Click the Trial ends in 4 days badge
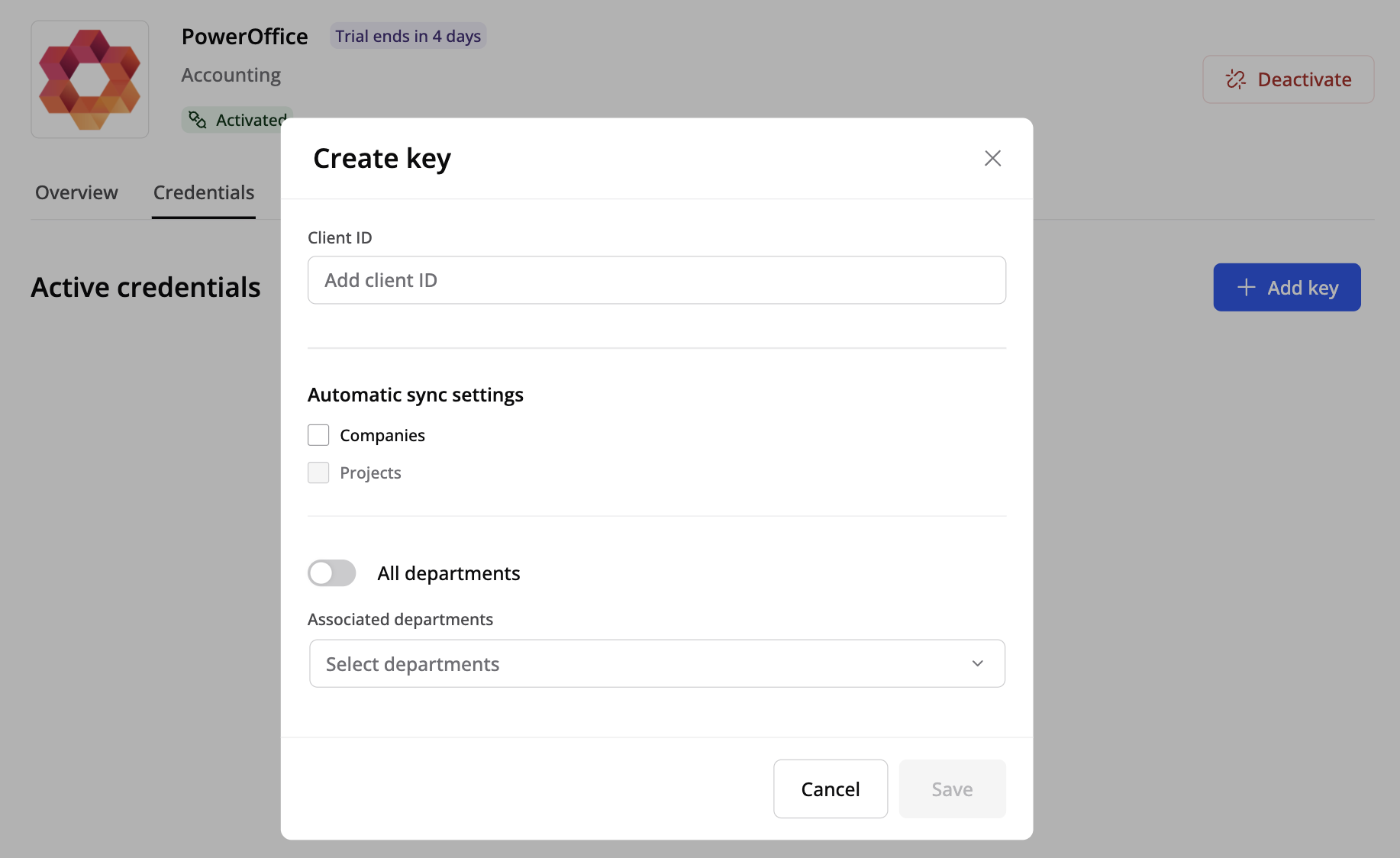Screen dimensions: 1400x858 [x=408, y=36]
